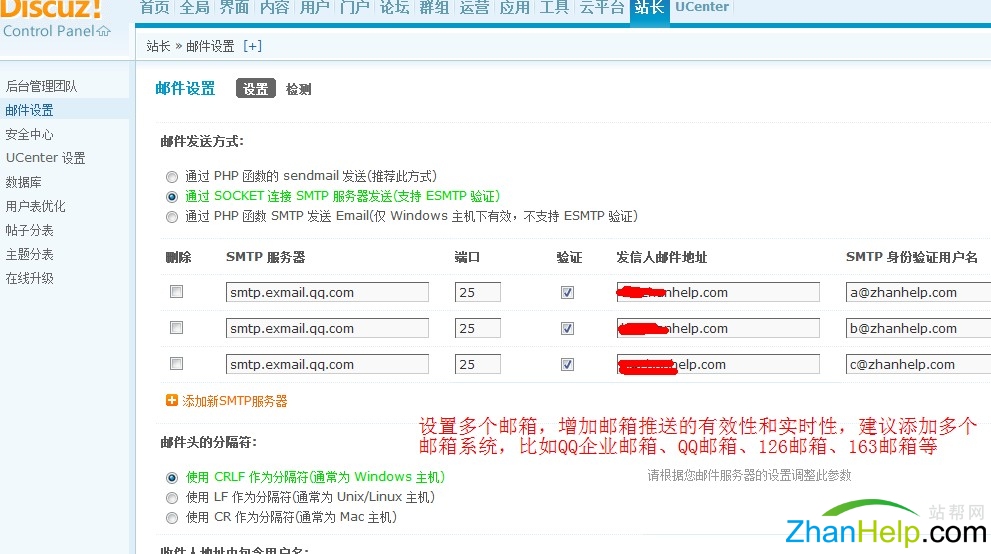Switch to the 检测 tab

(x=298, y=89)
